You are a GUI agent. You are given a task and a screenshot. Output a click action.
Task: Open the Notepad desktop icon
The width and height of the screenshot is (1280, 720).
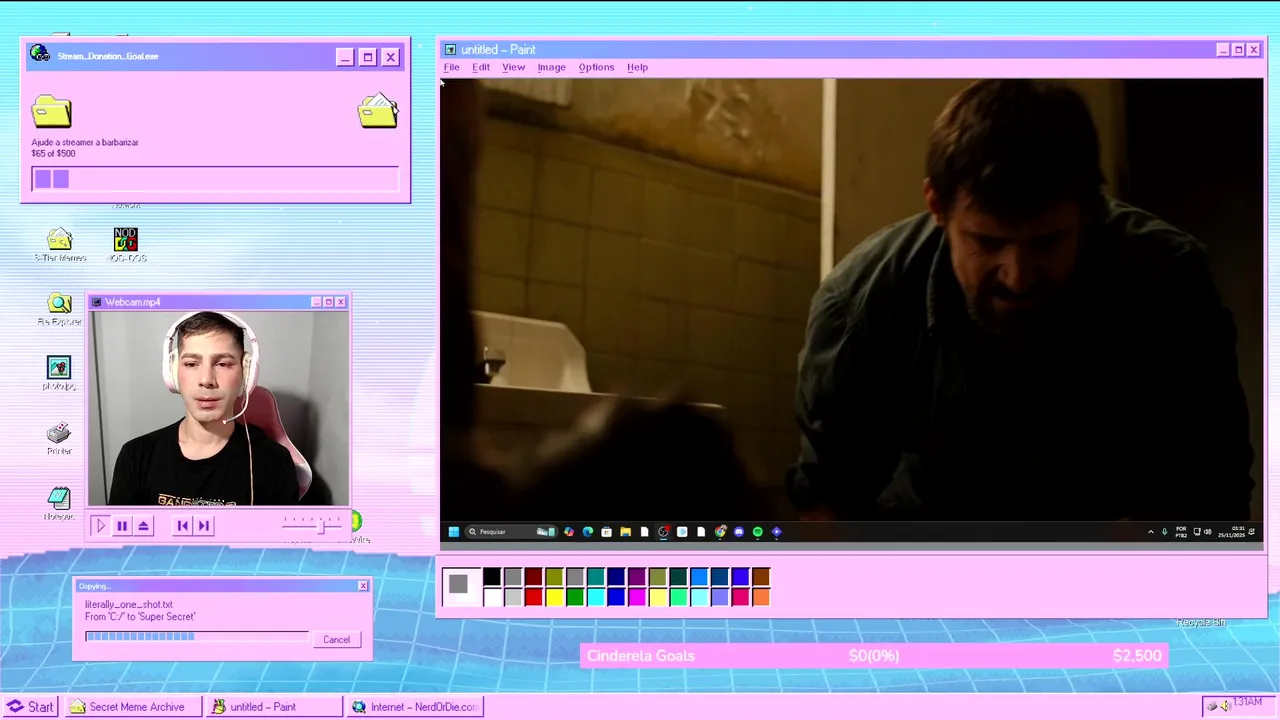pos(59,503)
